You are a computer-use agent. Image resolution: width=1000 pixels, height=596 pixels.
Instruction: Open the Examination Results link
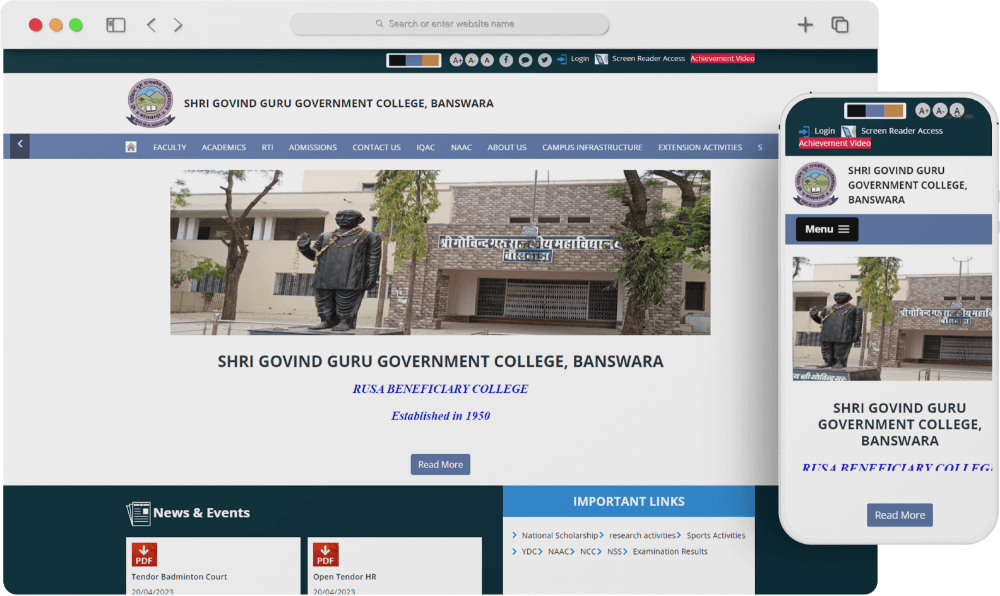(670, 551)
